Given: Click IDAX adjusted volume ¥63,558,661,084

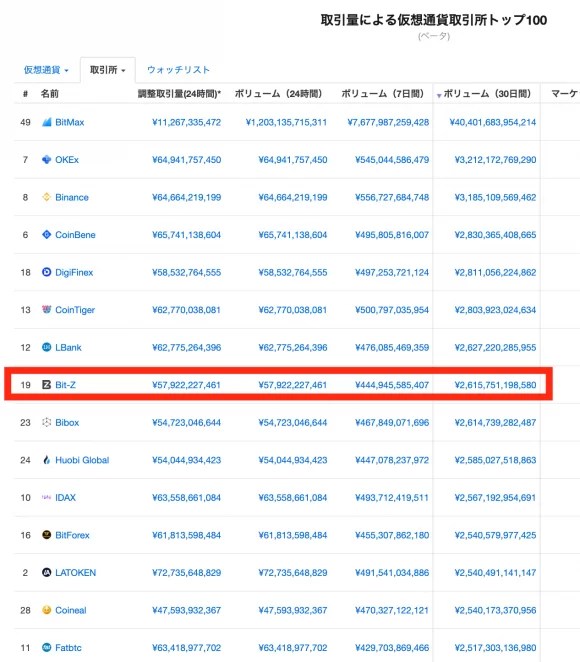Looking at the screenshot, I should click(187, 497).
